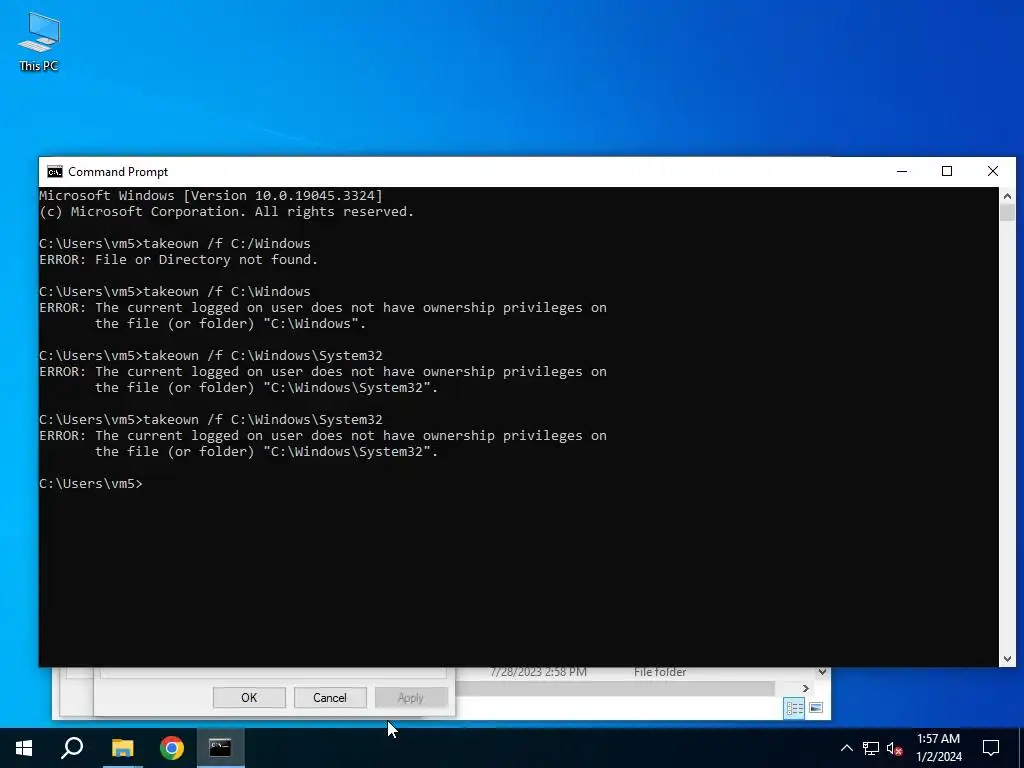The height and width of the screenshot is (768, 1024).
Task: Open File Explorer from the taskbar
Action: (122, 748)
